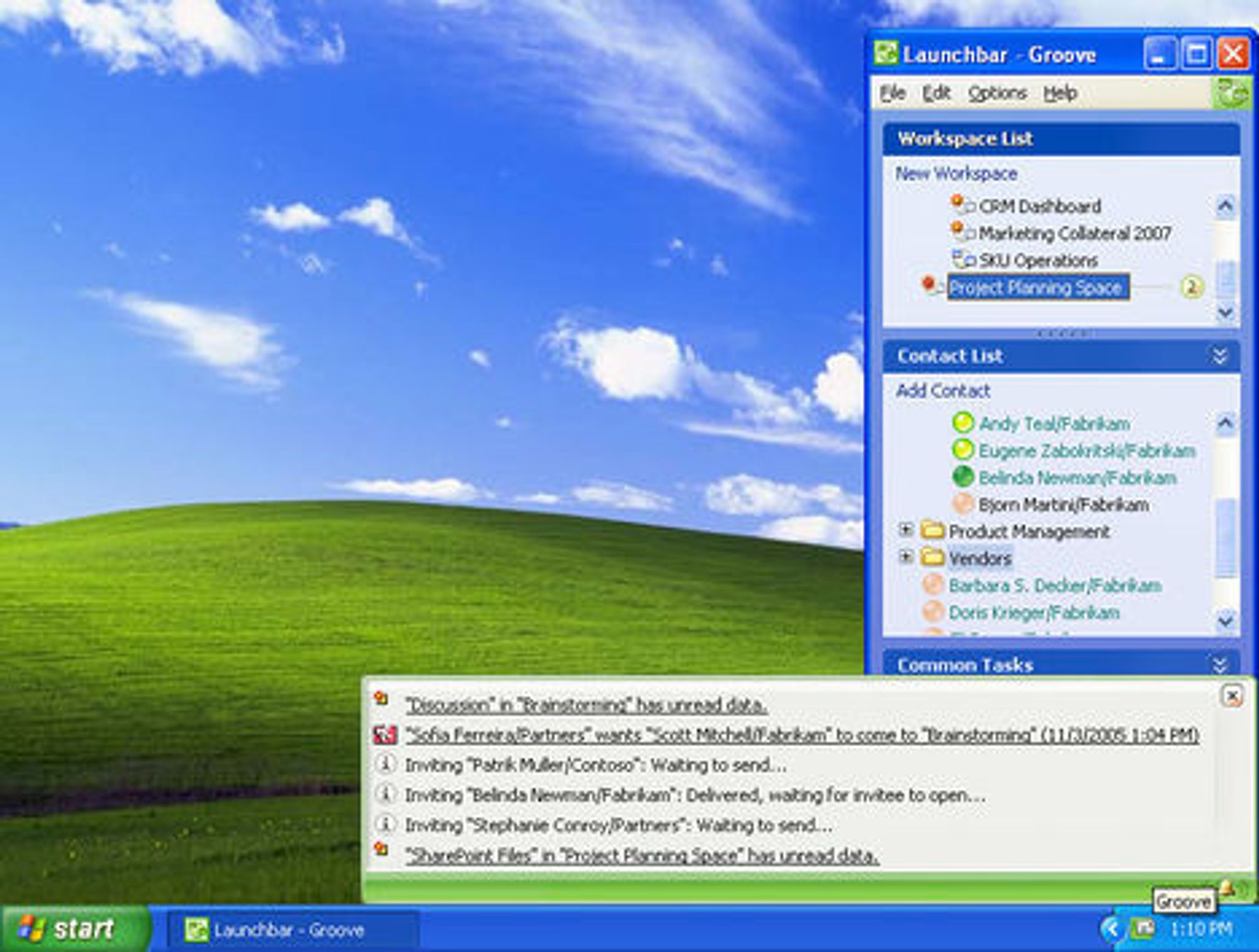Click the Groove logo in Launchbar title bar

click(886, 53)
